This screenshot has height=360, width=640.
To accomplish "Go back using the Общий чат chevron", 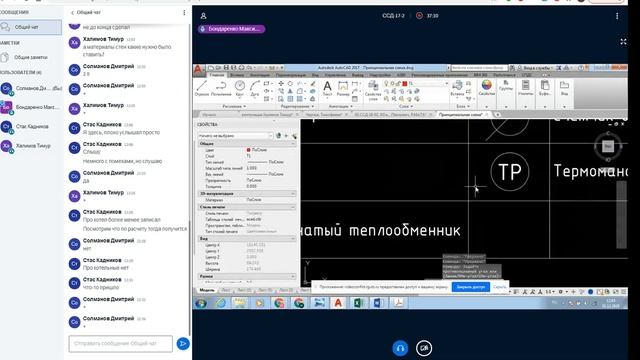I will 73,13.
